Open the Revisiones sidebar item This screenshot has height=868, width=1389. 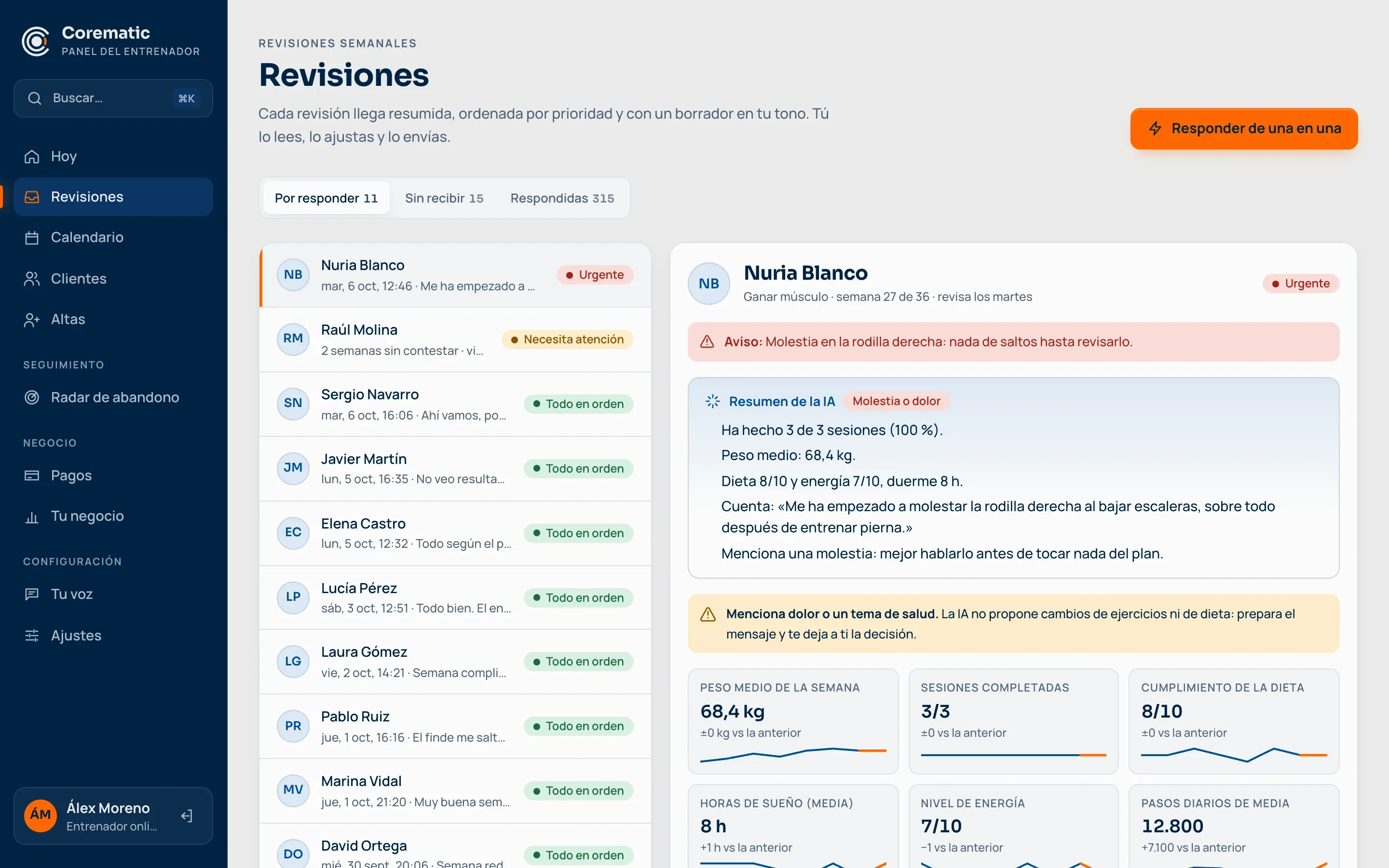click(113, 197)
